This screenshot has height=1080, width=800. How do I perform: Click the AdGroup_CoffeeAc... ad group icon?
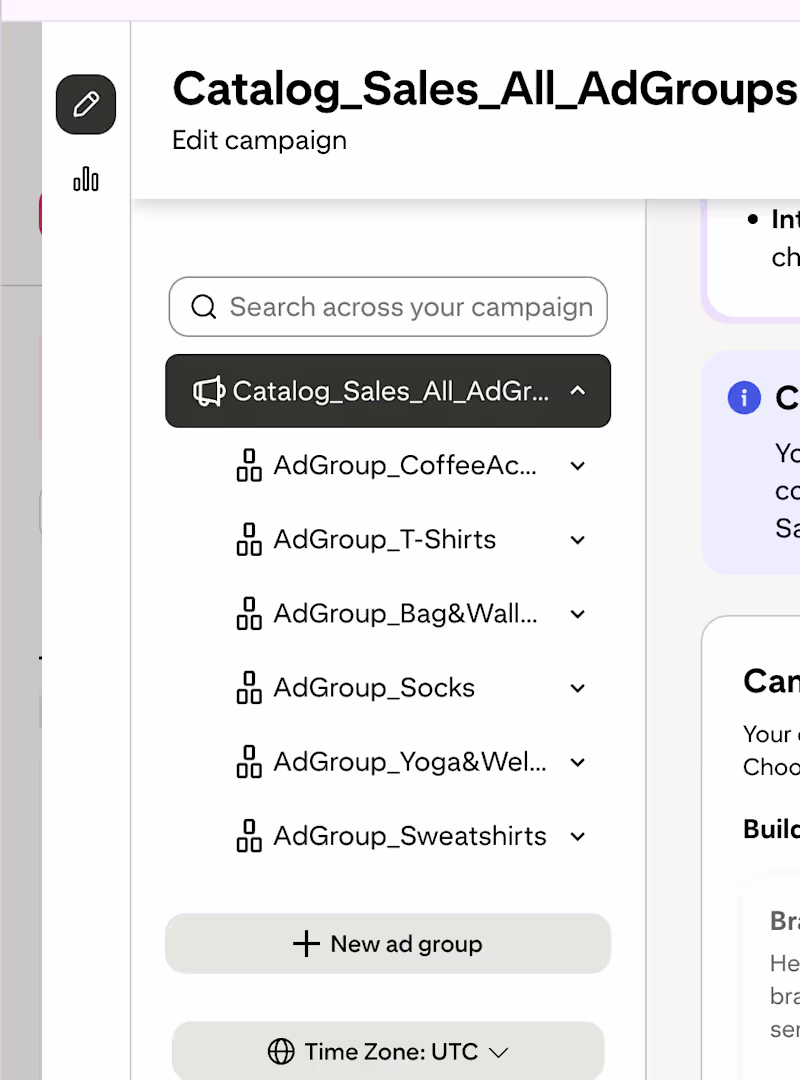coord(249,465)
